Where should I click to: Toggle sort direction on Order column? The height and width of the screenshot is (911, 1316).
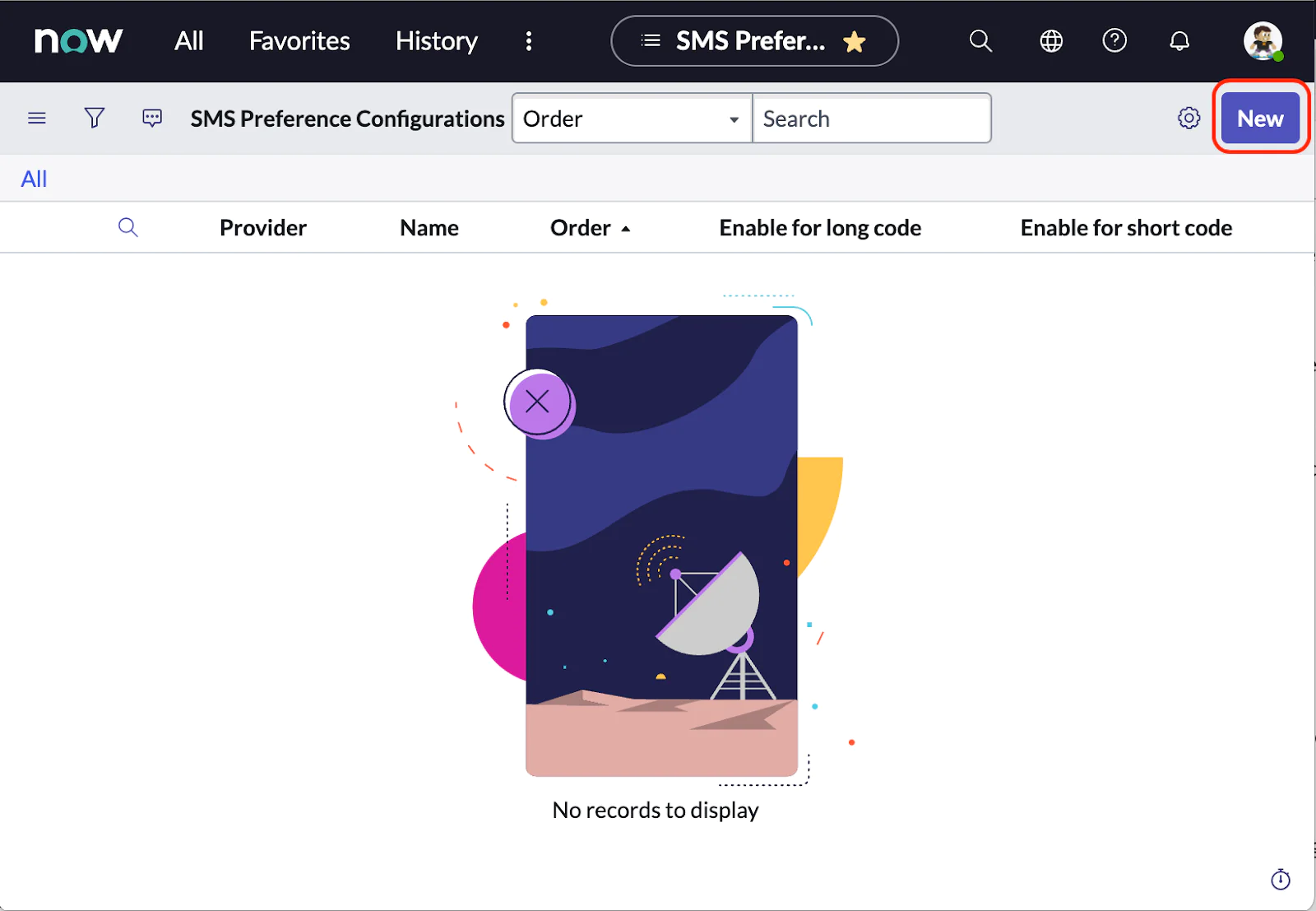pos(590,228)
